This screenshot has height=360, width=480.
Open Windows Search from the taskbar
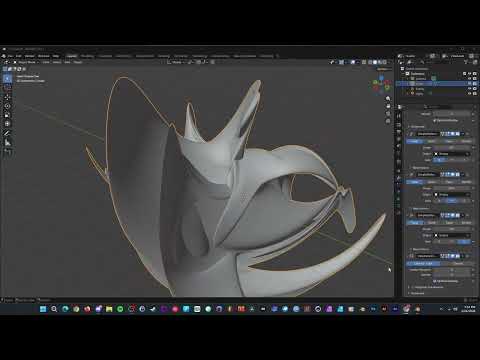54,309
